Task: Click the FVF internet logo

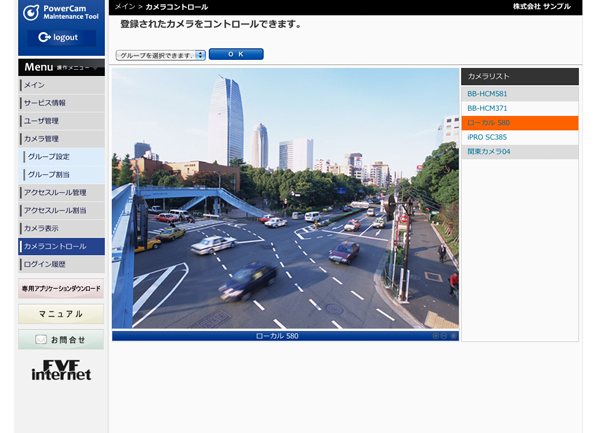Action: 61,370
